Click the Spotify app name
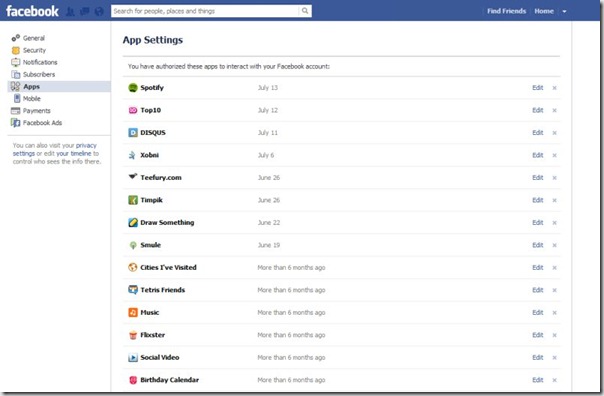 152,88
